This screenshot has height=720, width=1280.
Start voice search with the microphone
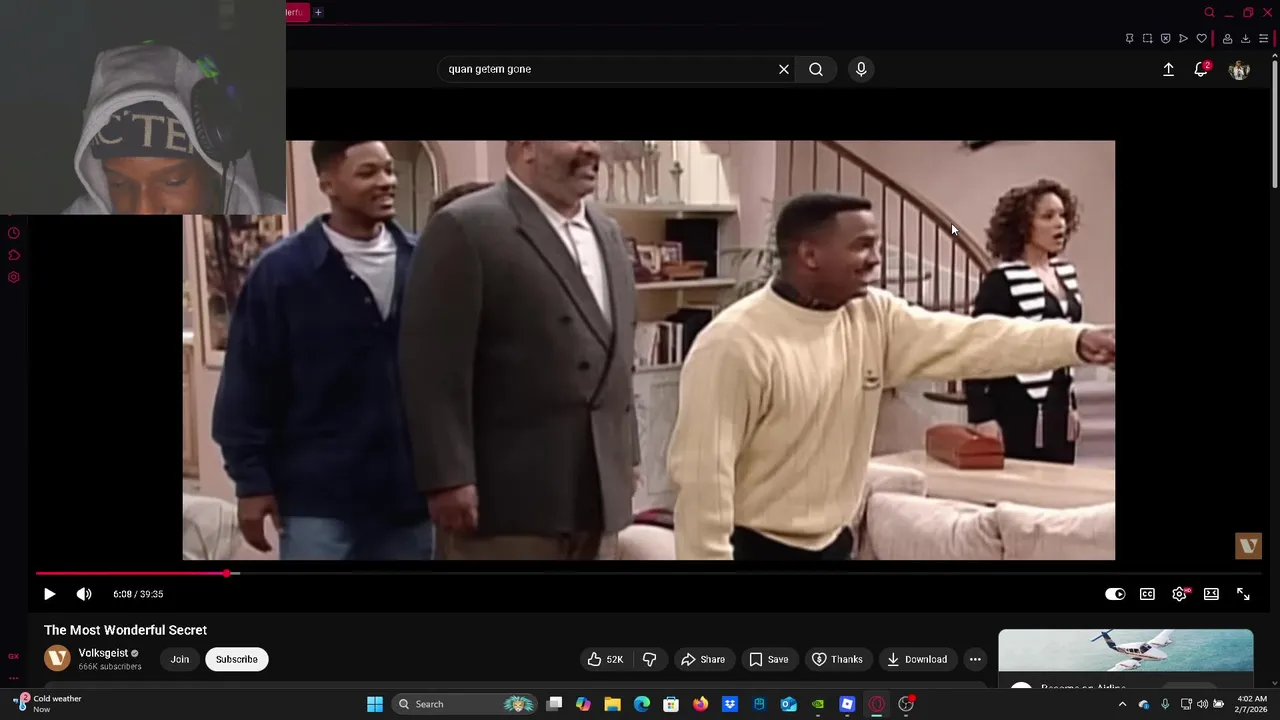[x=861, y=69]
